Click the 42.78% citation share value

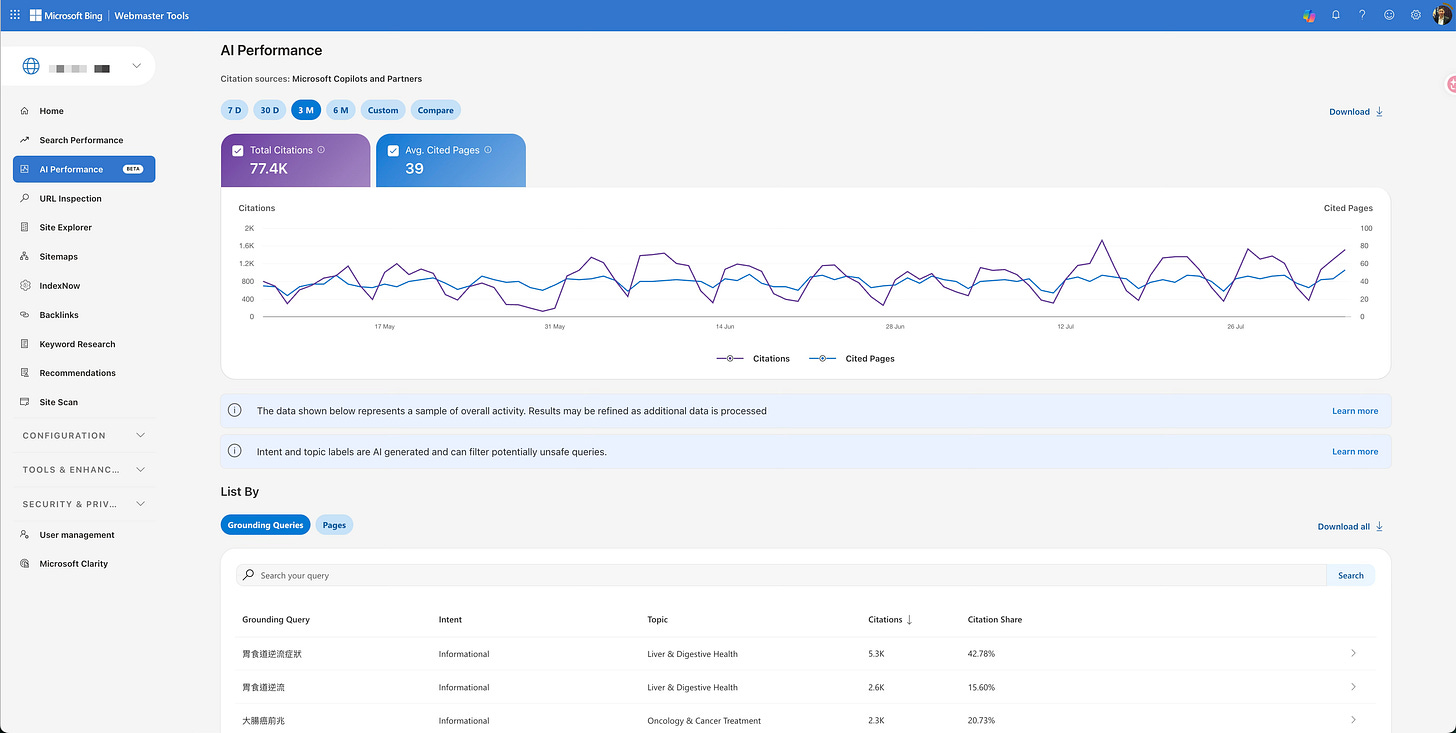pos(981,654)
